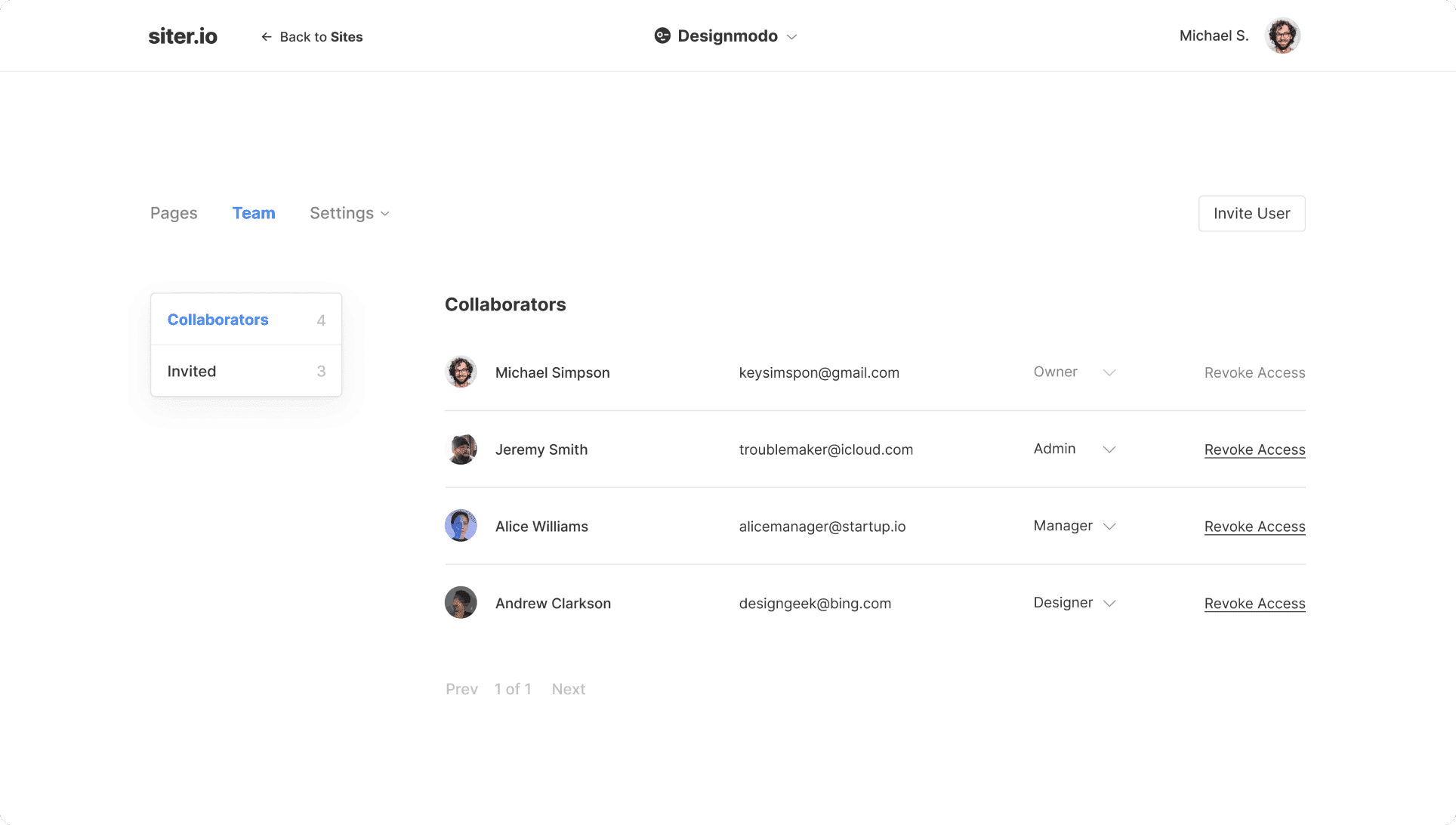The width and height of the screenshot is (1456, 825).
Task: Click the Designmodo site logo icon
Action: coord(662,36)
